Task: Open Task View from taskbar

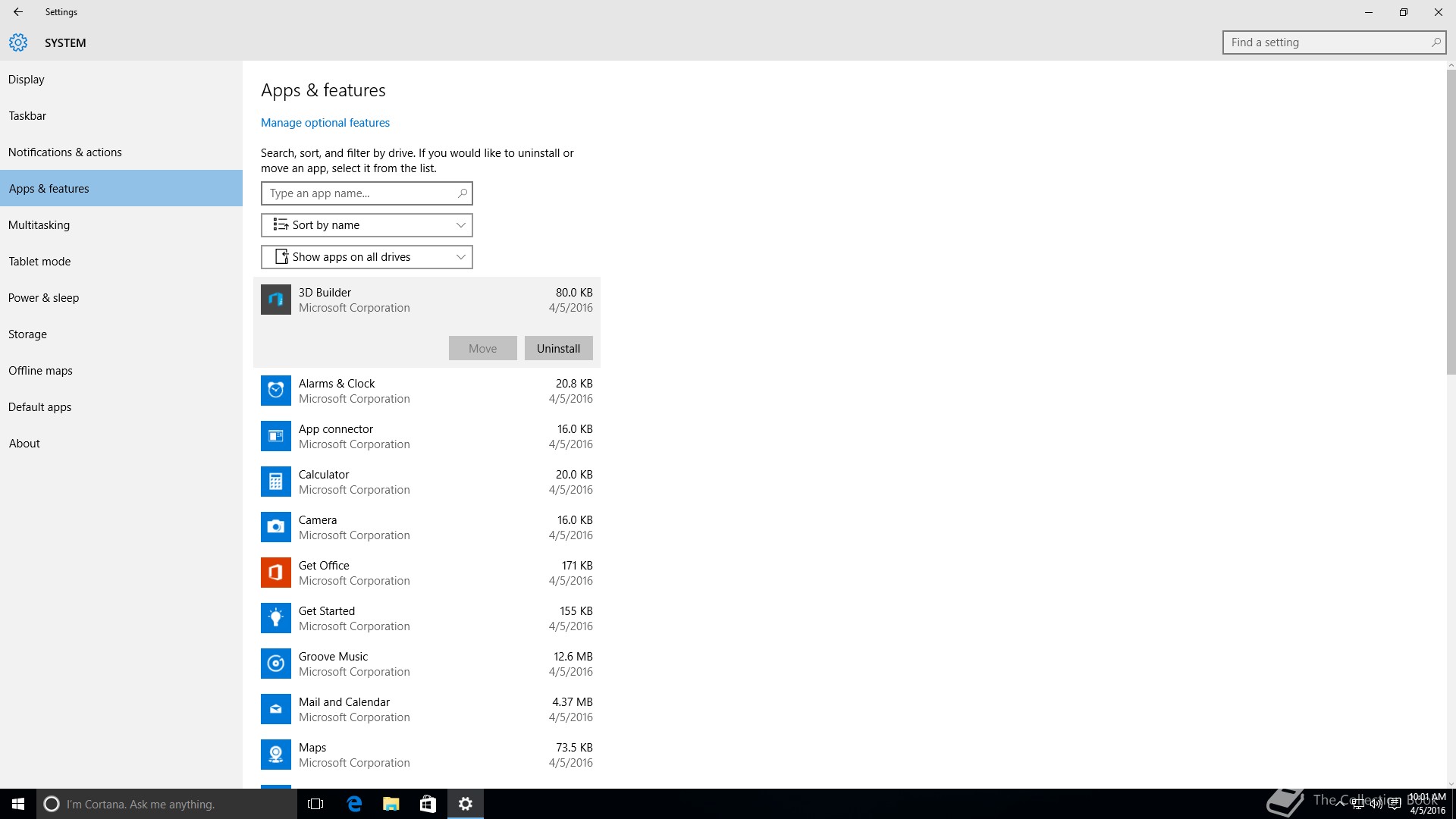Action: pyautogui.click(x=315, y=804)
